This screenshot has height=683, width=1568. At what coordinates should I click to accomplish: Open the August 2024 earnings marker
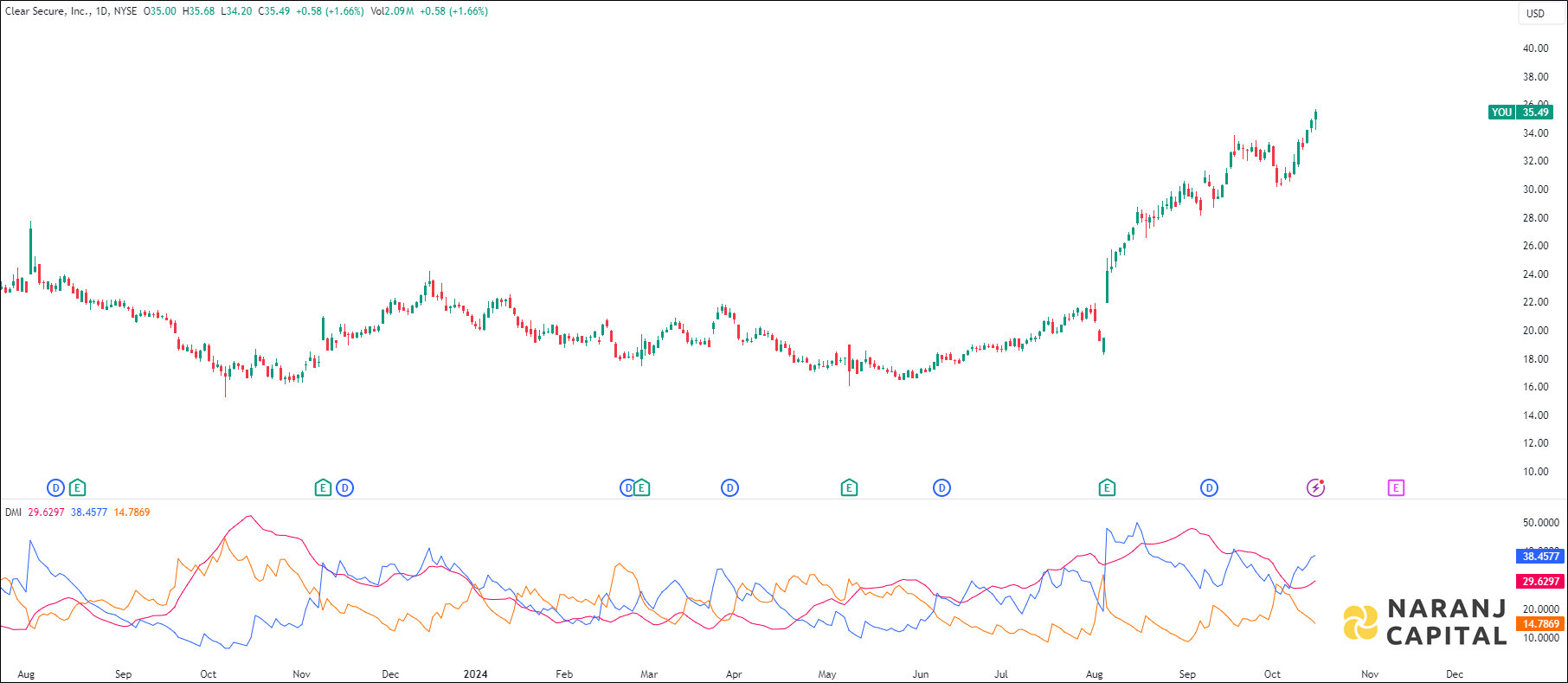[x=1107, y=488]
